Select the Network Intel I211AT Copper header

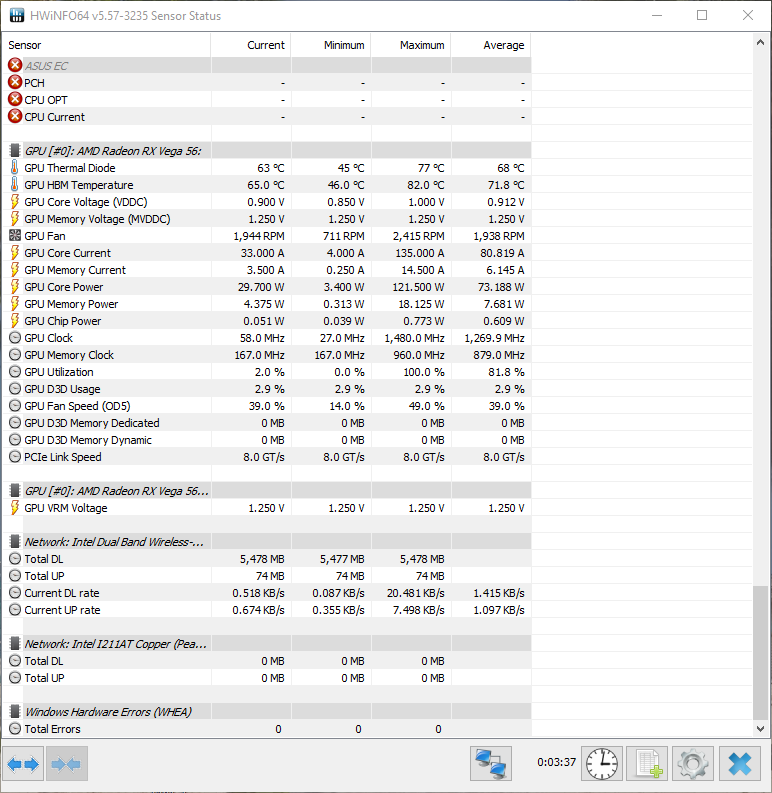point(267,644)
